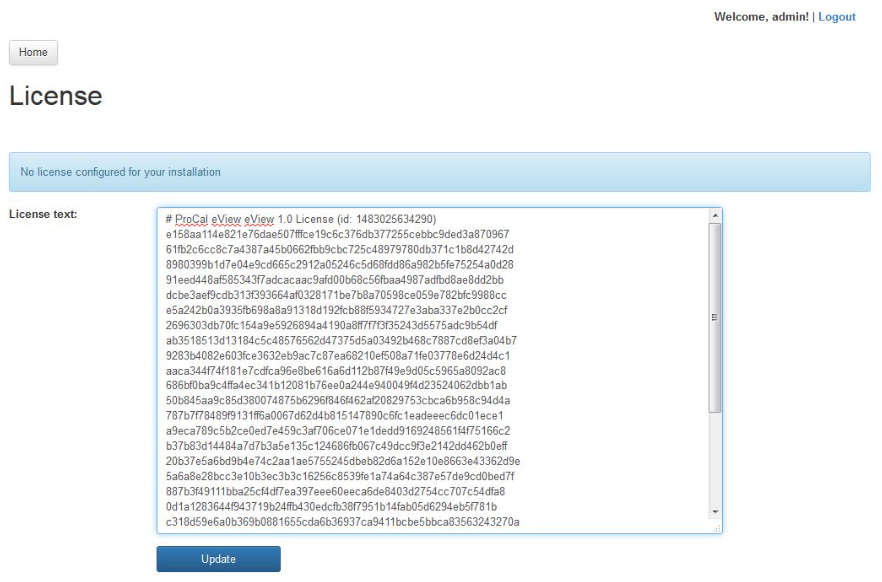The width and height of the screenshot is (882, 582).
Task: Click the 'License' page heading
Action: [56, 96]
